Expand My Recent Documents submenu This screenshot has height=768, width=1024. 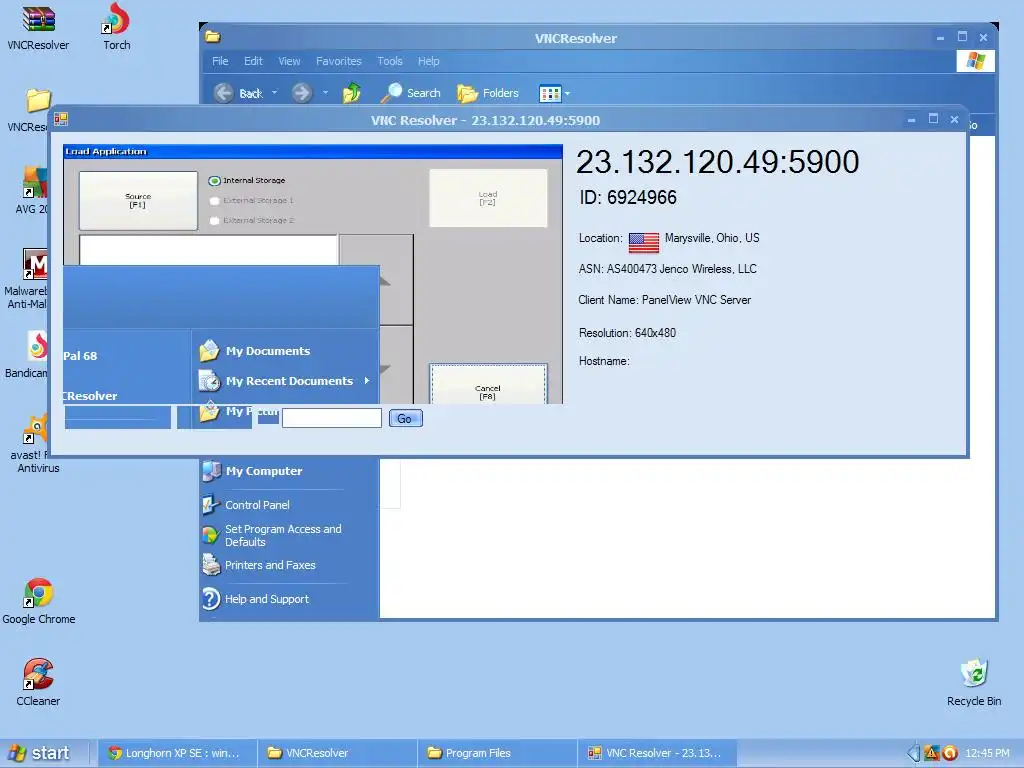pos(367,381)
